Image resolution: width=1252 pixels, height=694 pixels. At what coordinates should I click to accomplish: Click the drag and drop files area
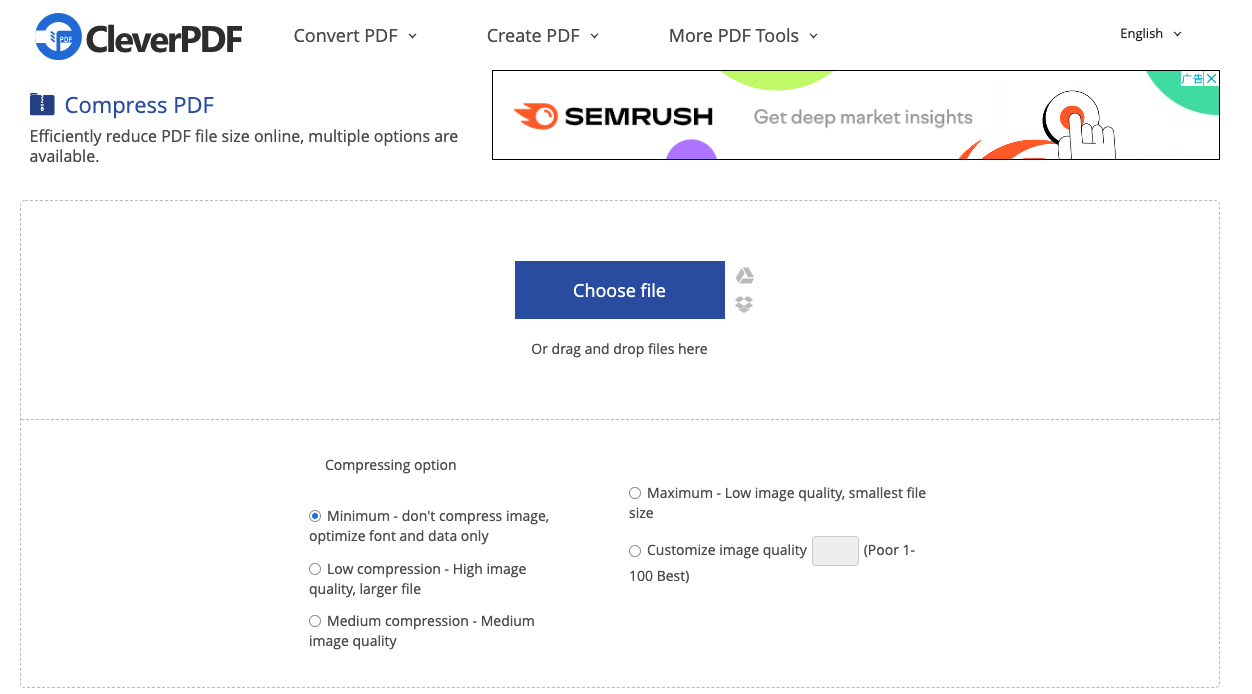[619, 348]
